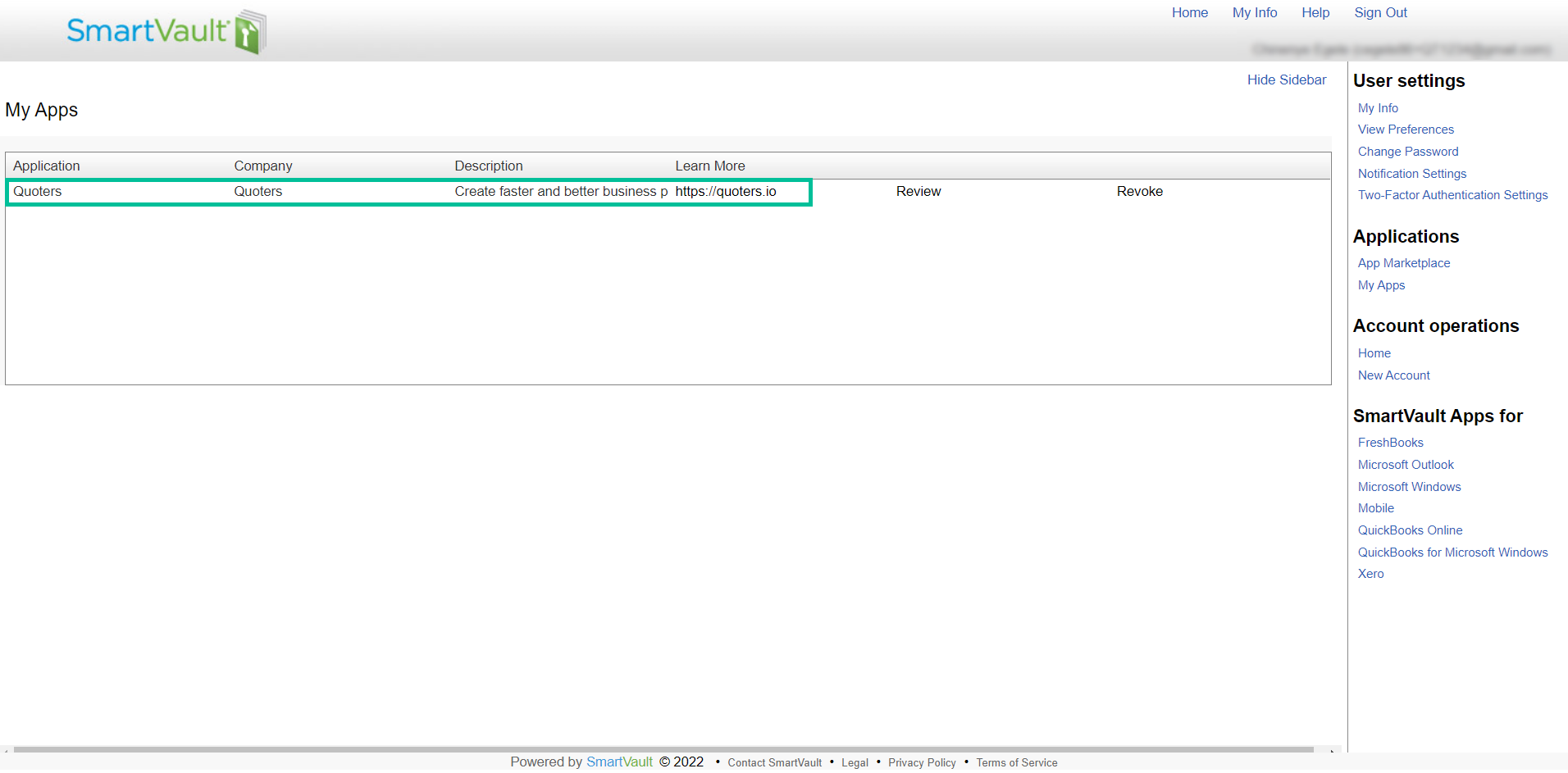Open the Microsoft Windows app link
The image size is (1568, 773).
(1409, 487)
